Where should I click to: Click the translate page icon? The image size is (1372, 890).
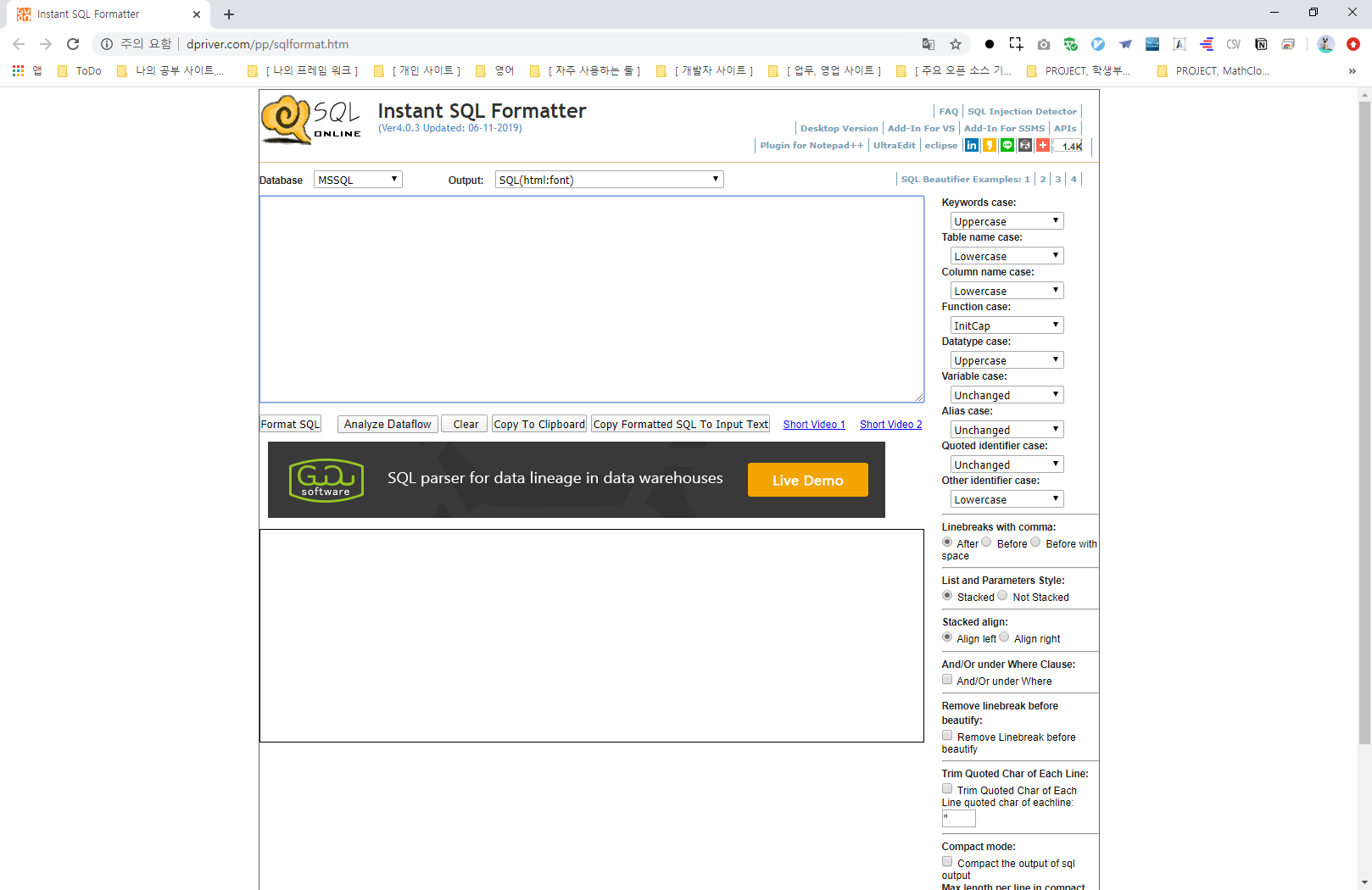(929, 44)
